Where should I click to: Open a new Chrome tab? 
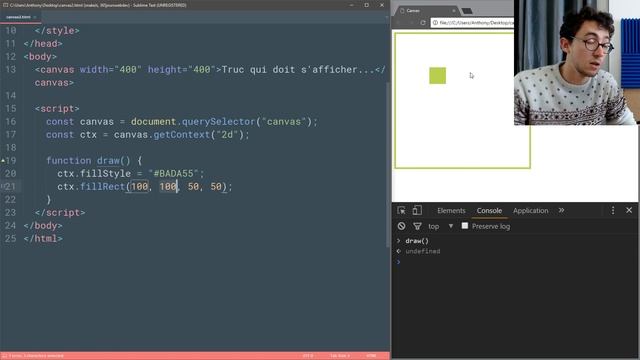(467, 11)
